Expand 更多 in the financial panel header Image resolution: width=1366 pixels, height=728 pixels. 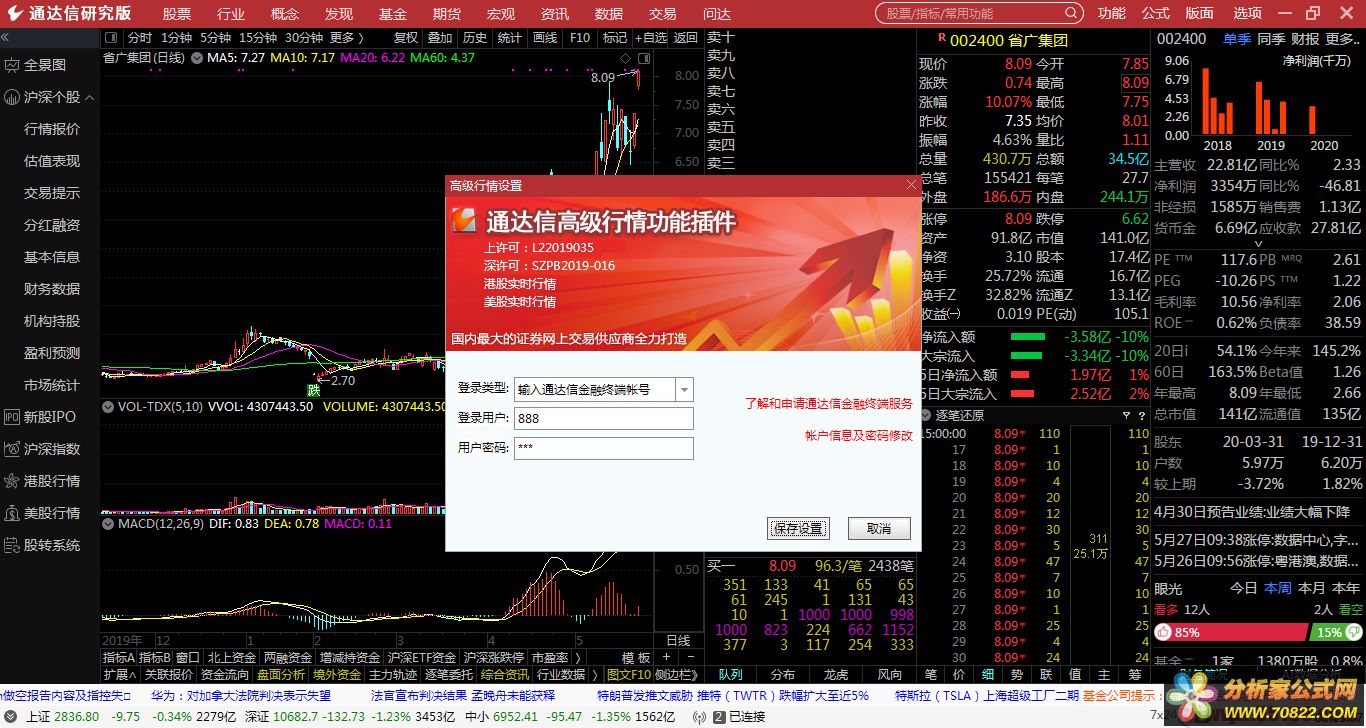pos(1342,39)
